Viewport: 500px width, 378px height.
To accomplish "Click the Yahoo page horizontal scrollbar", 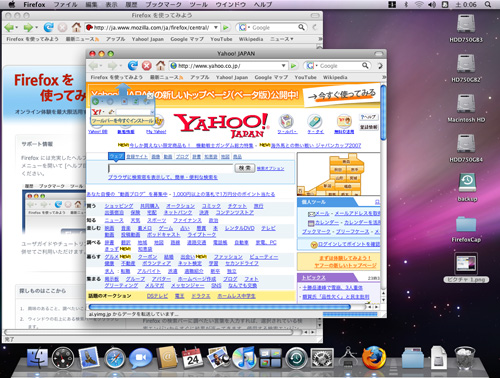I will (220, 307).
